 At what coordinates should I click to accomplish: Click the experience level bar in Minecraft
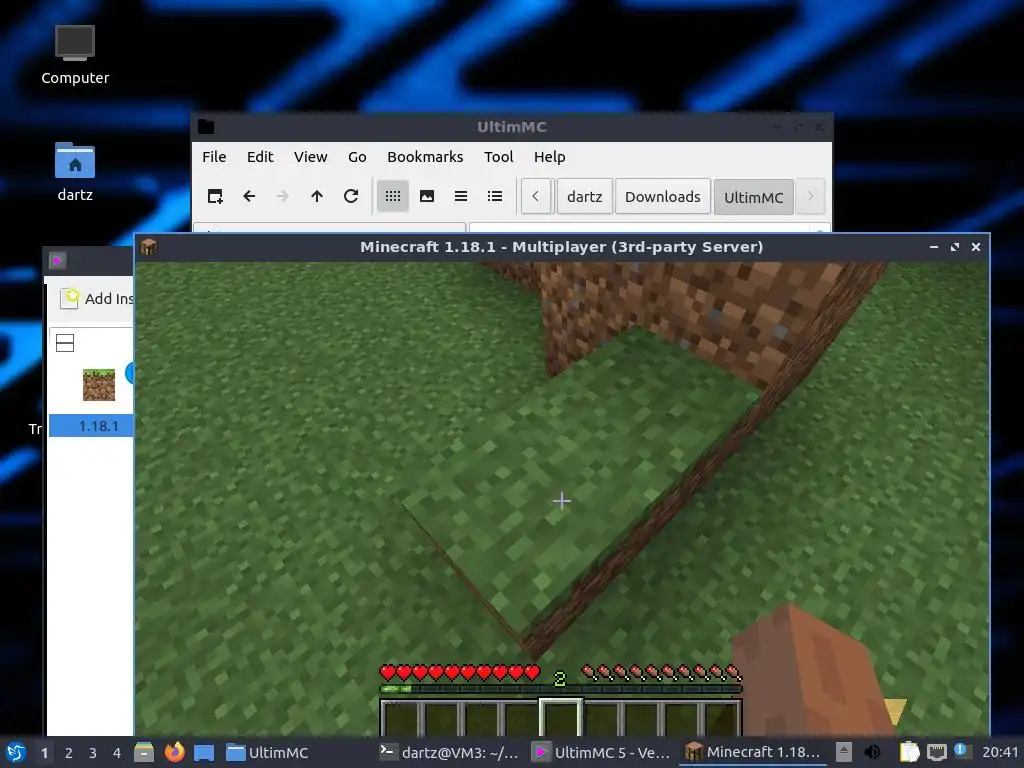(x=560, y=689)
